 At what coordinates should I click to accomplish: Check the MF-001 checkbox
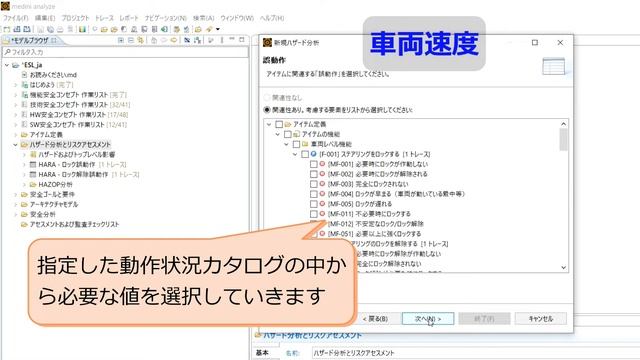click(x=313, y=164)
